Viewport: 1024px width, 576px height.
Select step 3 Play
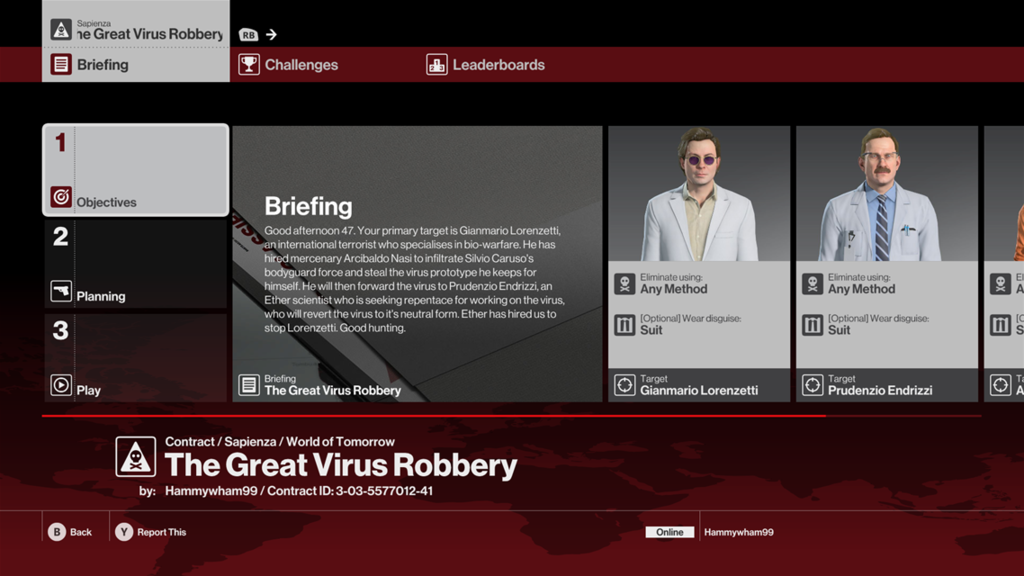point(136,358)
